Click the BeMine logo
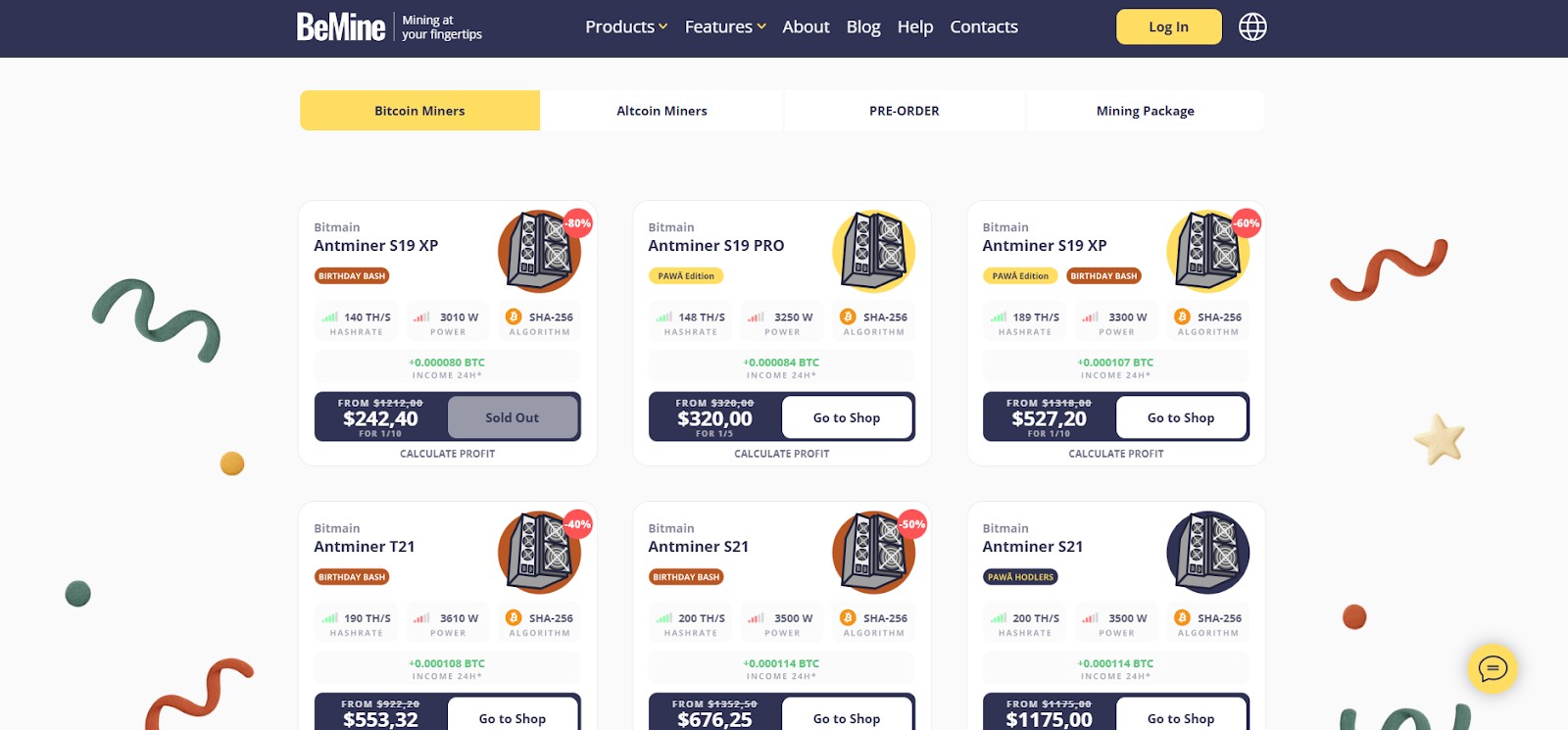Screen dimensions: 1568x730 (341, 27)
